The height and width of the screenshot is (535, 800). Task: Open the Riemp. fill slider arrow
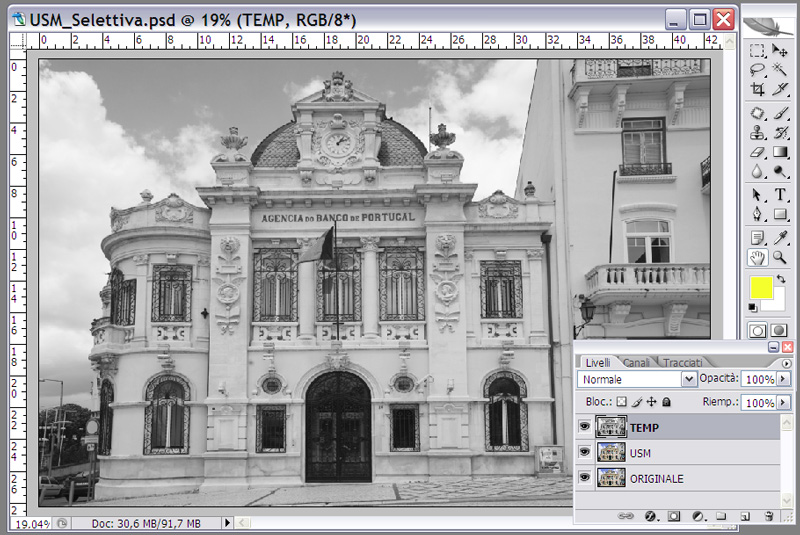(783, 402)
